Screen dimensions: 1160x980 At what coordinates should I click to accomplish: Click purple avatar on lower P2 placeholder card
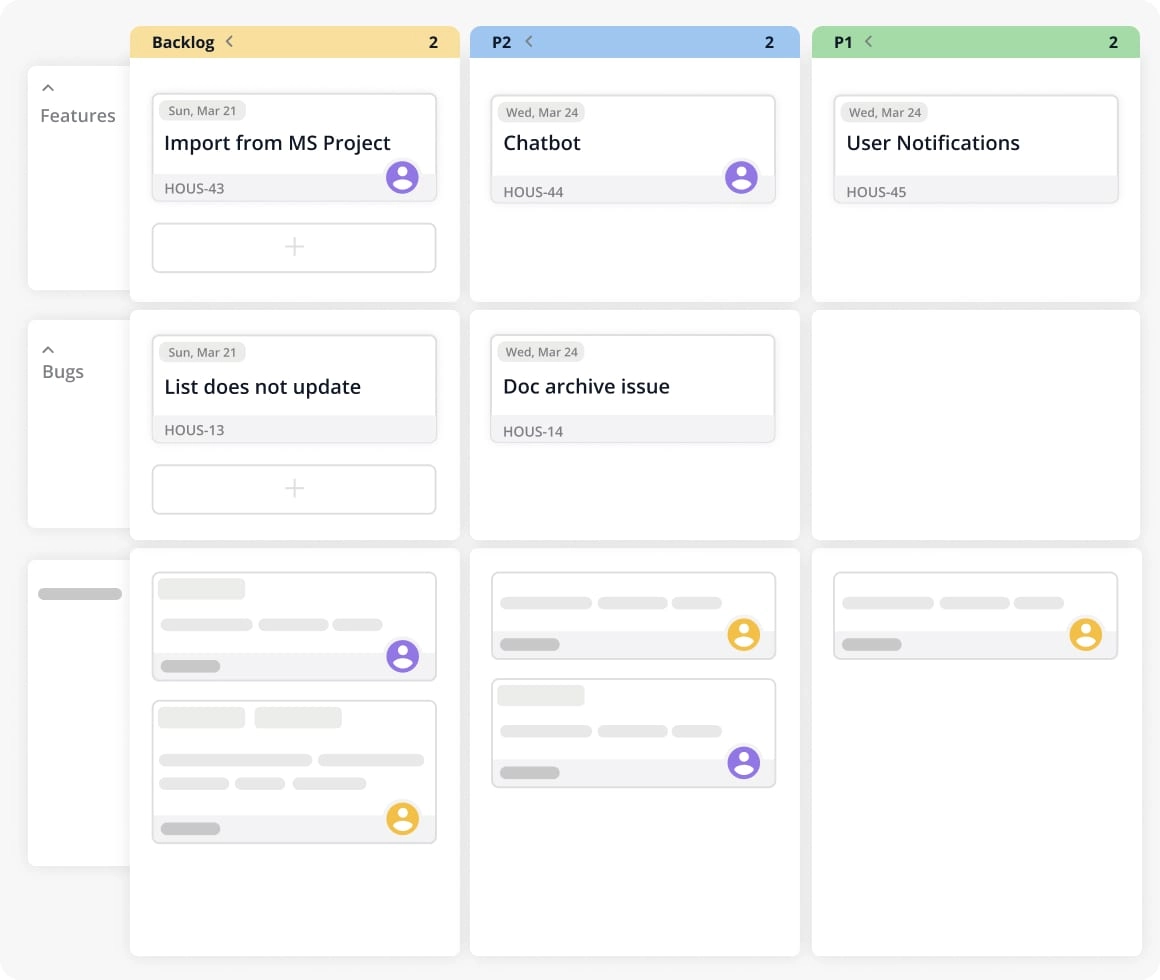tap(743, 762)
